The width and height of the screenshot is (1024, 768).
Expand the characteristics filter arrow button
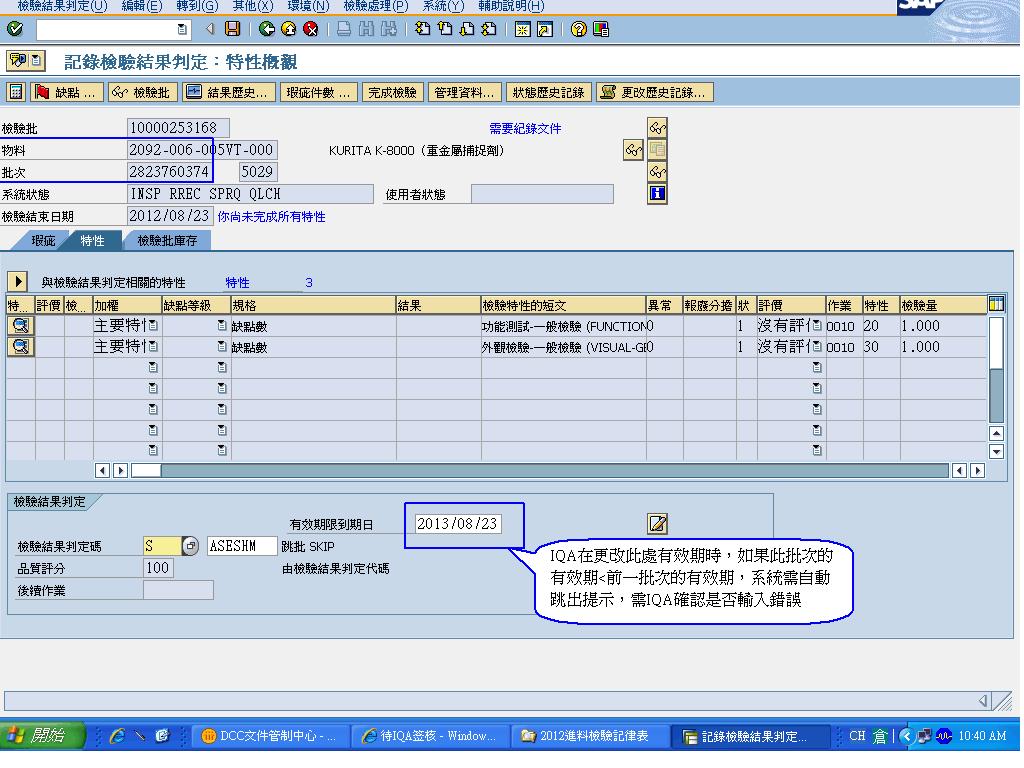coord(18,282)
